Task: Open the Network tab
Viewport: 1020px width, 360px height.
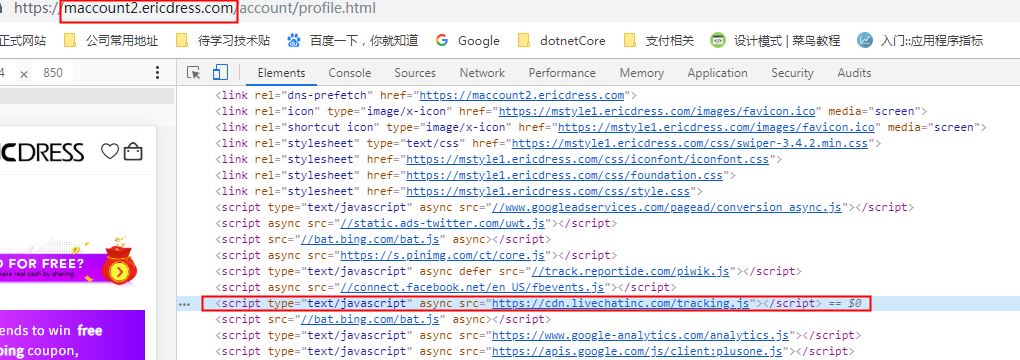Action: click(x=482, y=73)
